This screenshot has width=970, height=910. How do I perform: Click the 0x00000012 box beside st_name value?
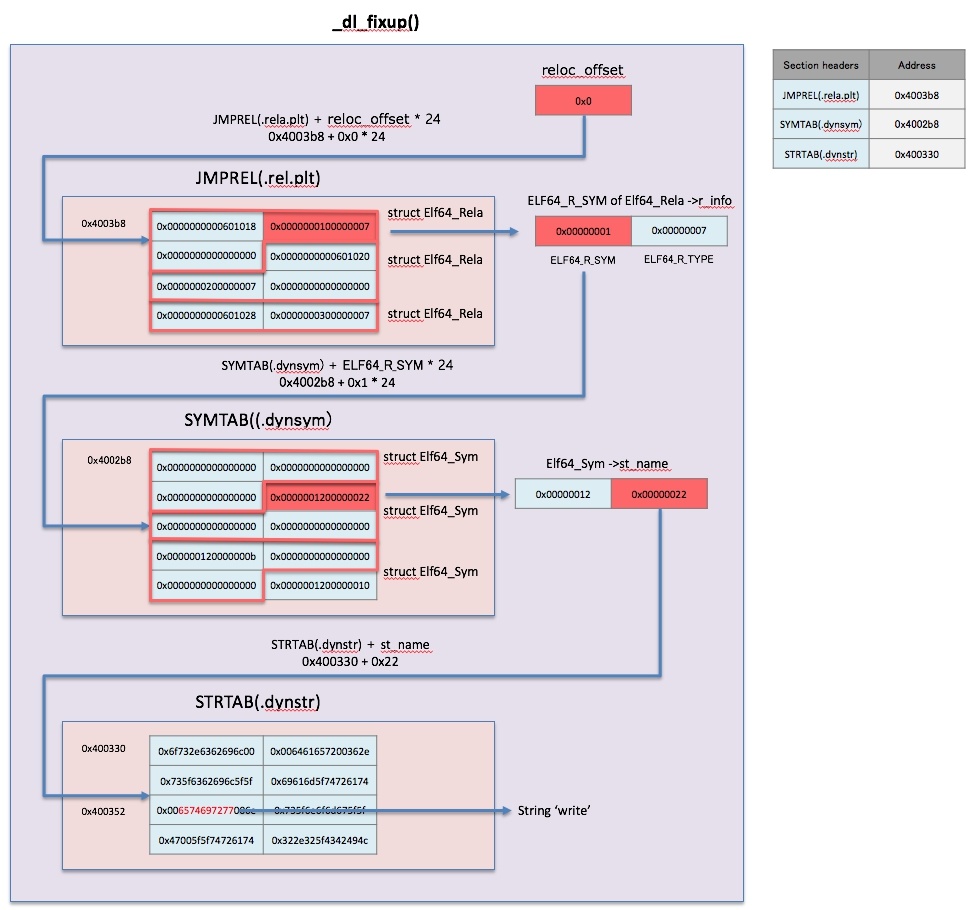[563, 494]
